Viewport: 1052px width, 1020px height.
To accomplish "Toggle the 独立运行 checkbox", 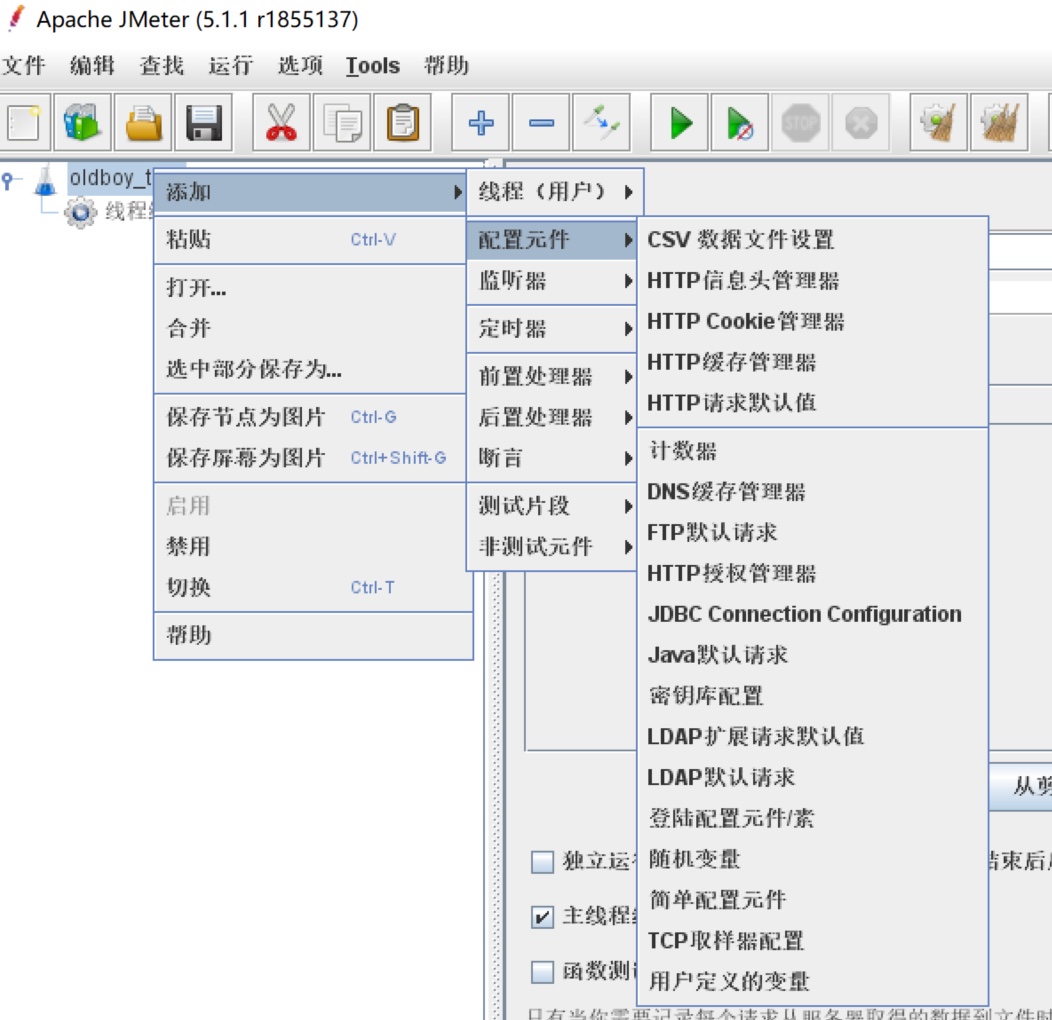I will click(x=542, y=861).
